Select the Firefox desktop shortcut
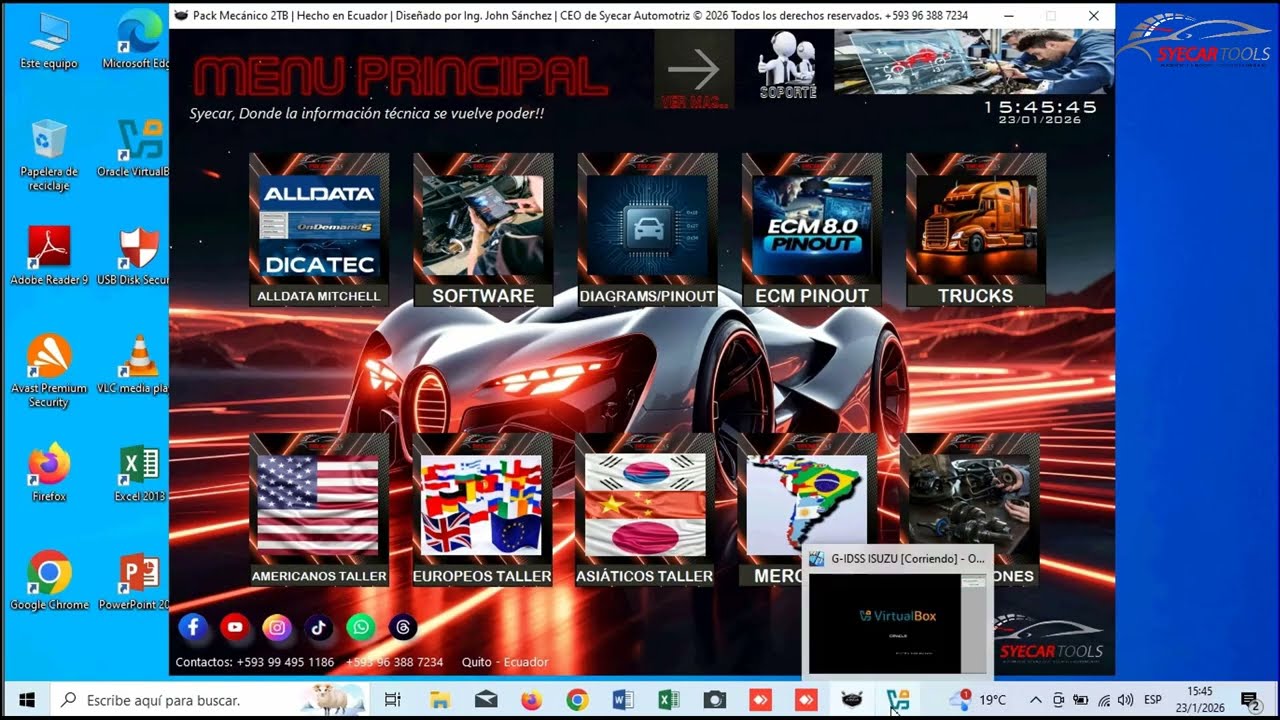The width and height of the screenshot is (1280, 720). [49, 472]
